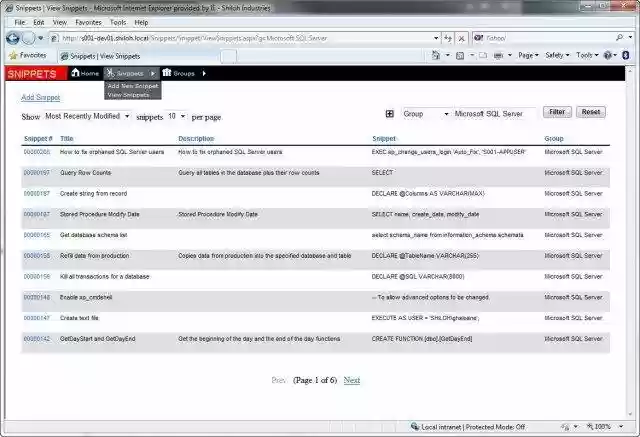Click the Stop (X) icon beside the address bar
The width and height of the screenshot is (640, 437).
click(461, 38)
